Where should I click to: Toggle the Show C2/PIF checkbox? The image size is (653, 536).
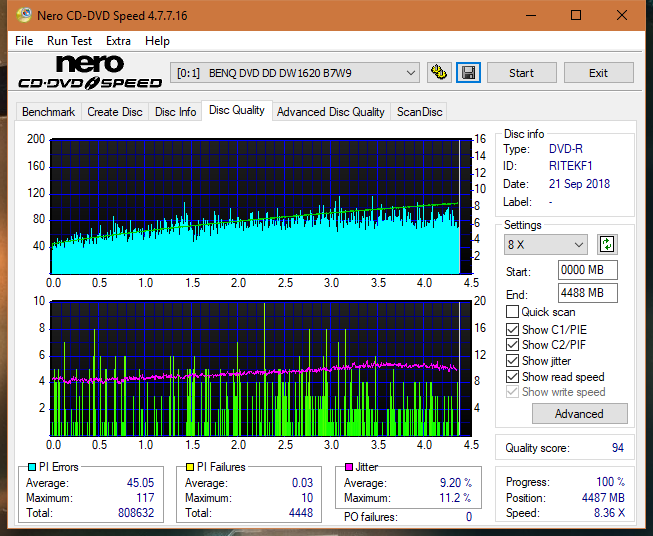pyautogui.click(x=512, y=344)
